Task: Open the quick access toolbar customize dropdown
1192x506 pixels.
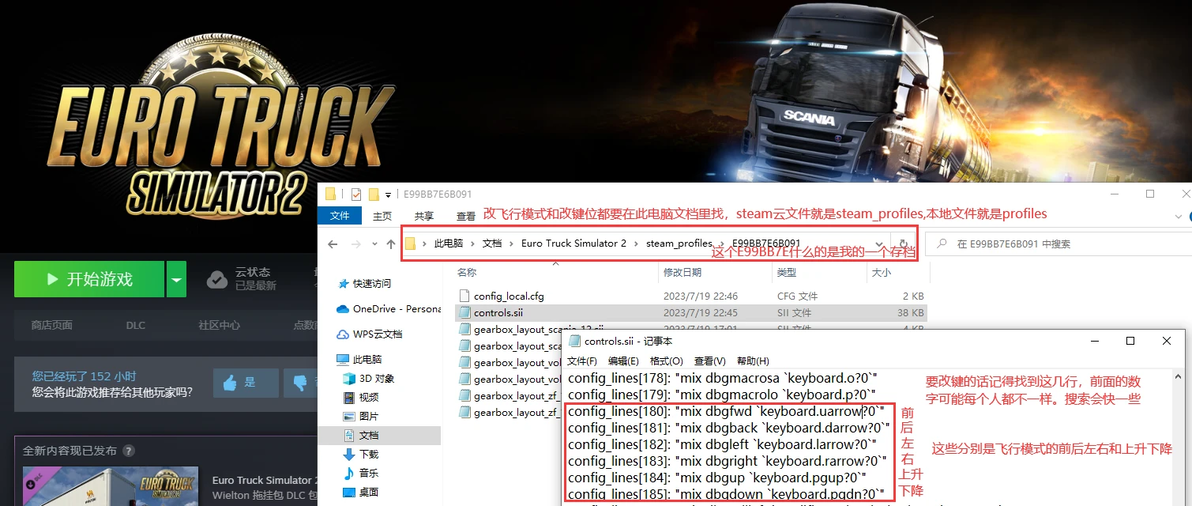Action: pyautogui.click(x=388, y=194)
